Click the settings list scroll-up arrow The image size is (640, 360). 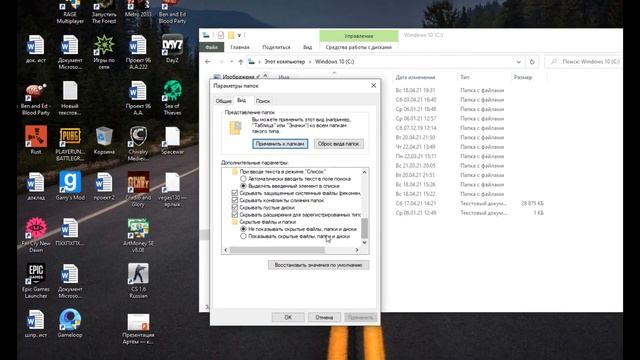coord(364,172)
